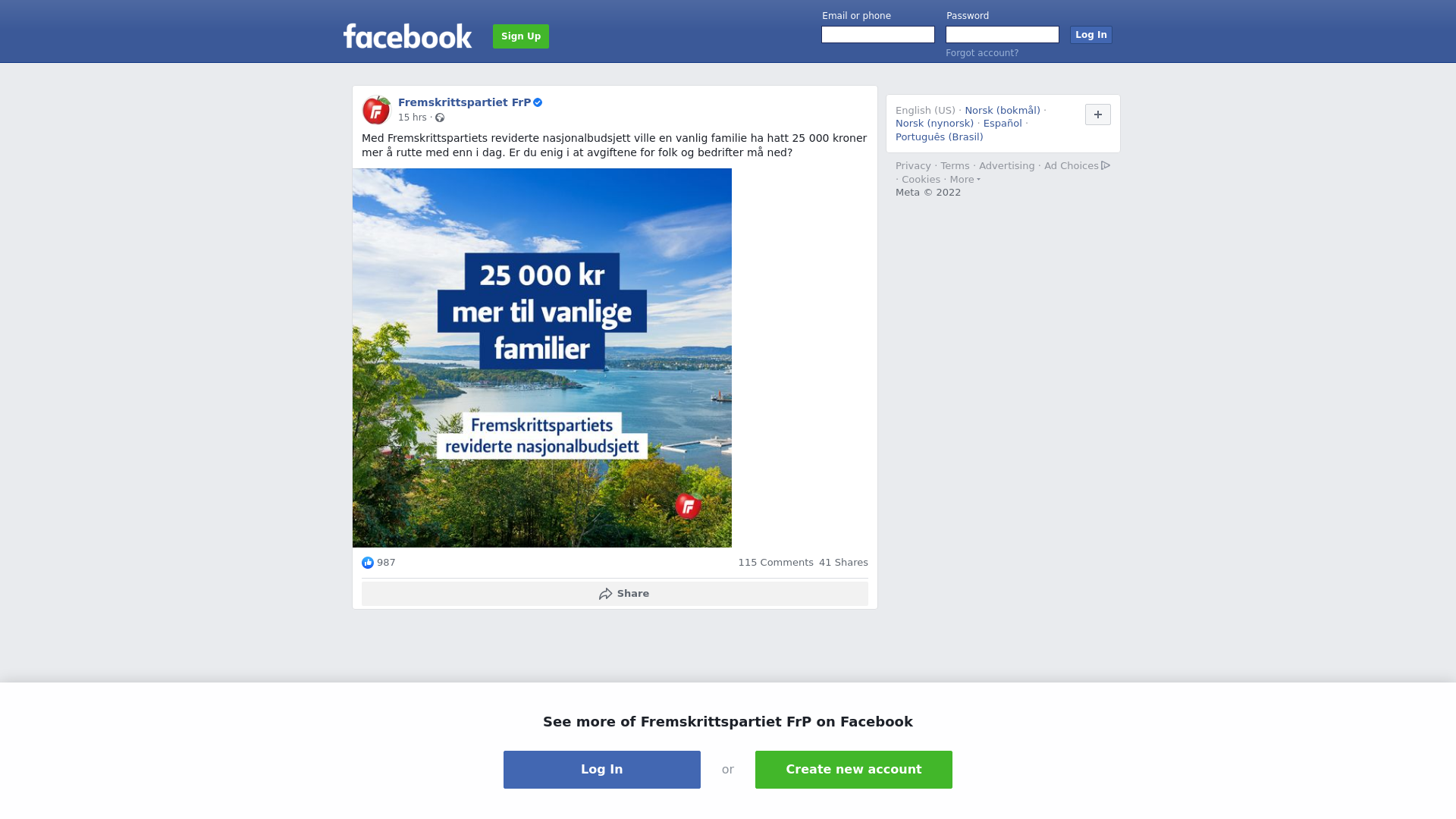Open the Forgot account? link

click(982, 53)
